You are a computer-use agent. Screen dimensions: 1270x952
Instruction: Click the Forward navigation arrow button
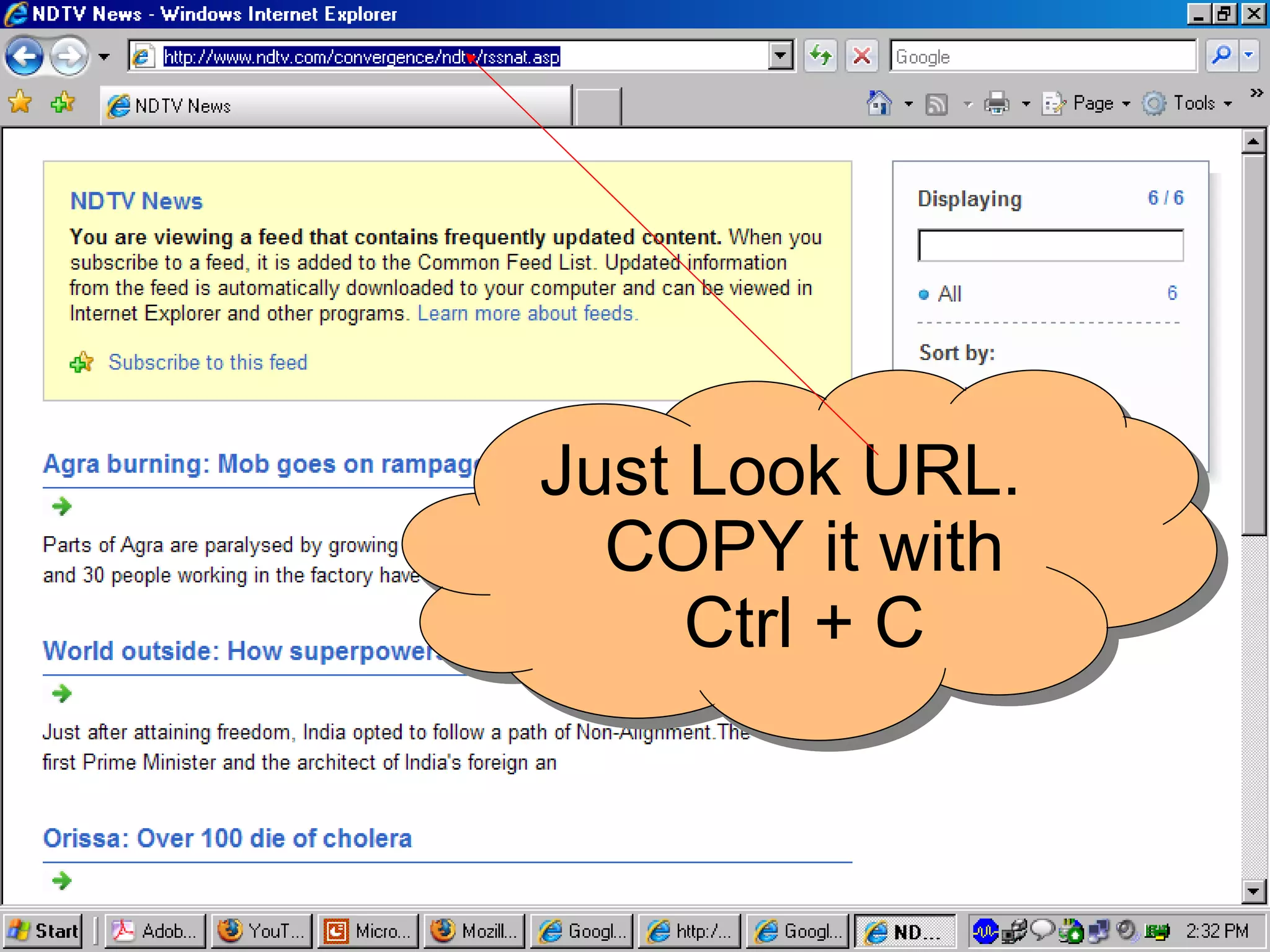tap(69, 57)
